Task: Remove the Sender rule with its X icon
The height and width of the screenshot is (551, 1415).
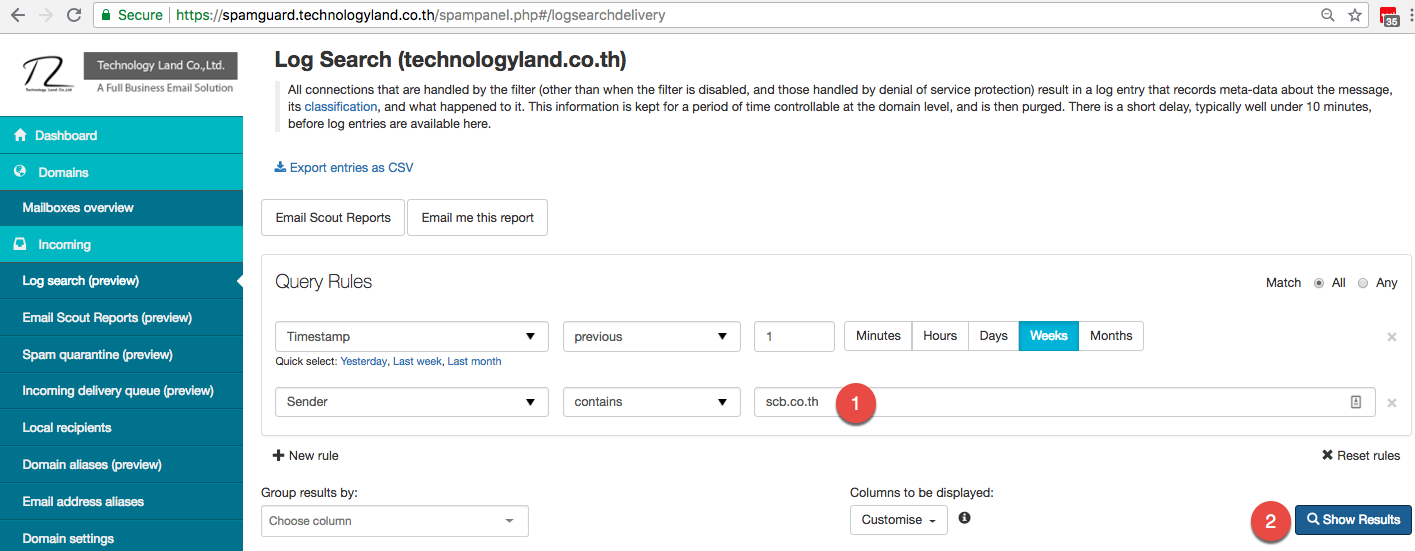Action: click(x=1391, y=403)
